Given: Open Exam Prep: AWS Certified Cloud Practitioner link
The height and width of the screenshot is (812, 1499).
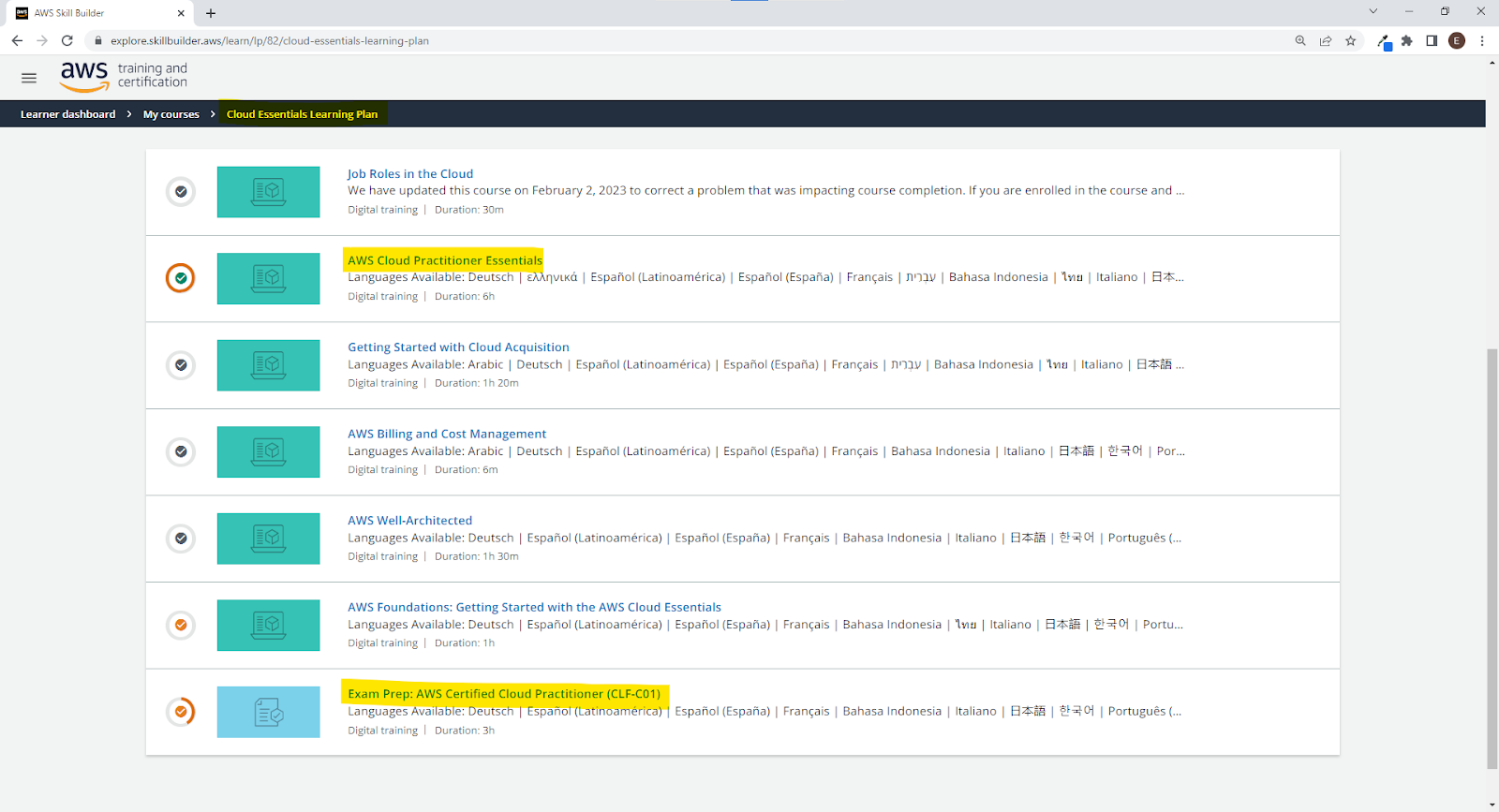Looking at the screenshot, I should click(504, 694).
